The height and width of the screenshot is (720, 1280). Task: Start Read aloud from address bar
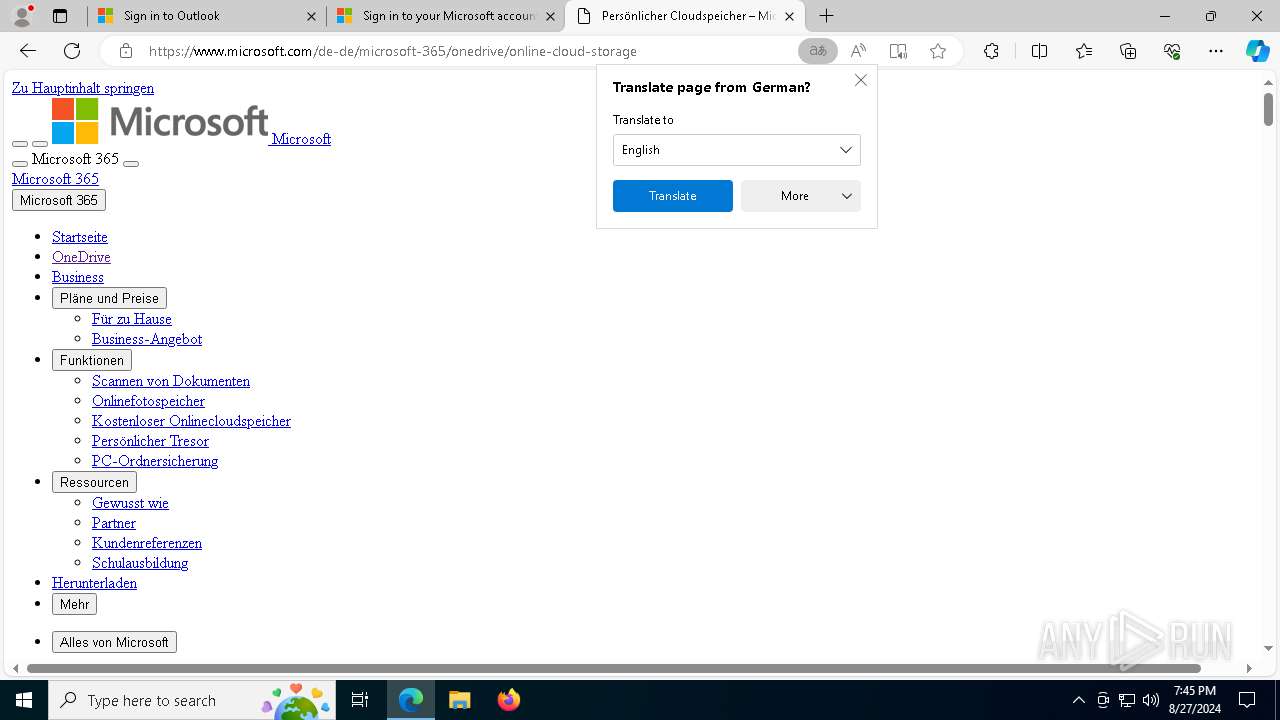pos(858,51)
